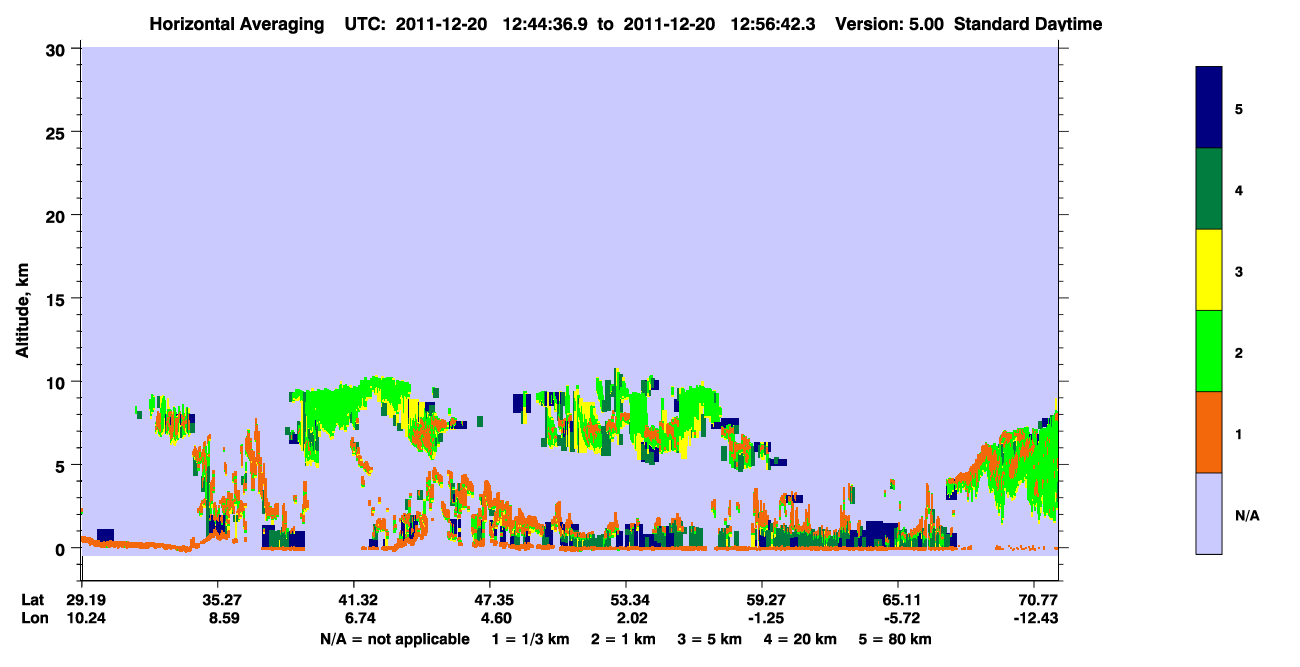Screen dimensions: 1300x667
Task: Click the orange colorbar segment labeled 1
Action: pos(1209,432)
